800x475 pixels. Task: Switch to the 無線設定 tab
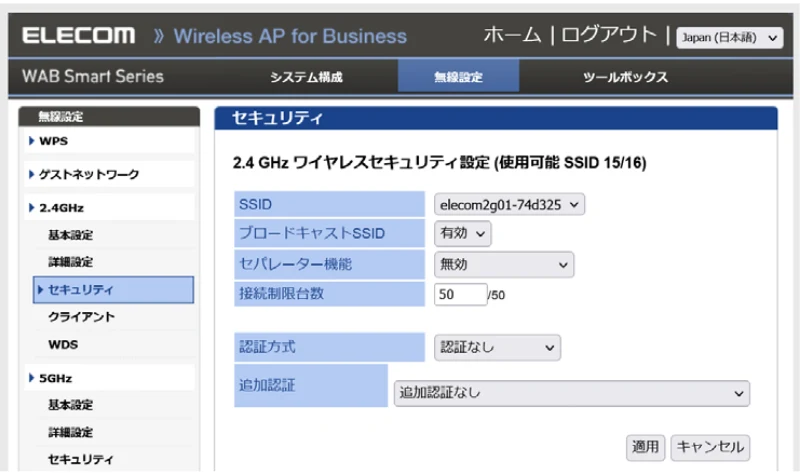[458, 77]
